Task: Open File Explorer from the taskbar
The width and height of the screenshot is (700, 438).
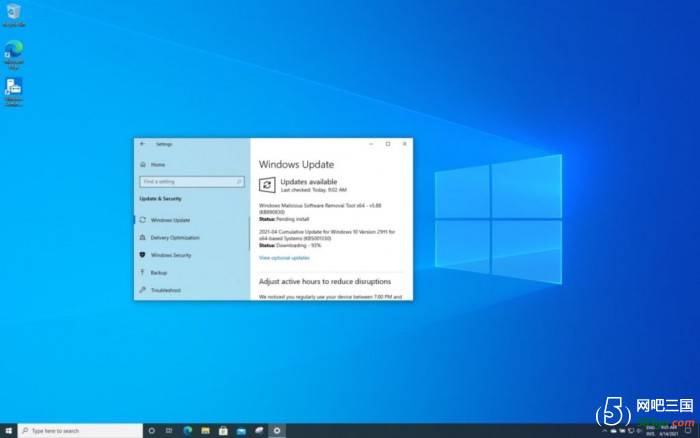Action: [205, 430]
